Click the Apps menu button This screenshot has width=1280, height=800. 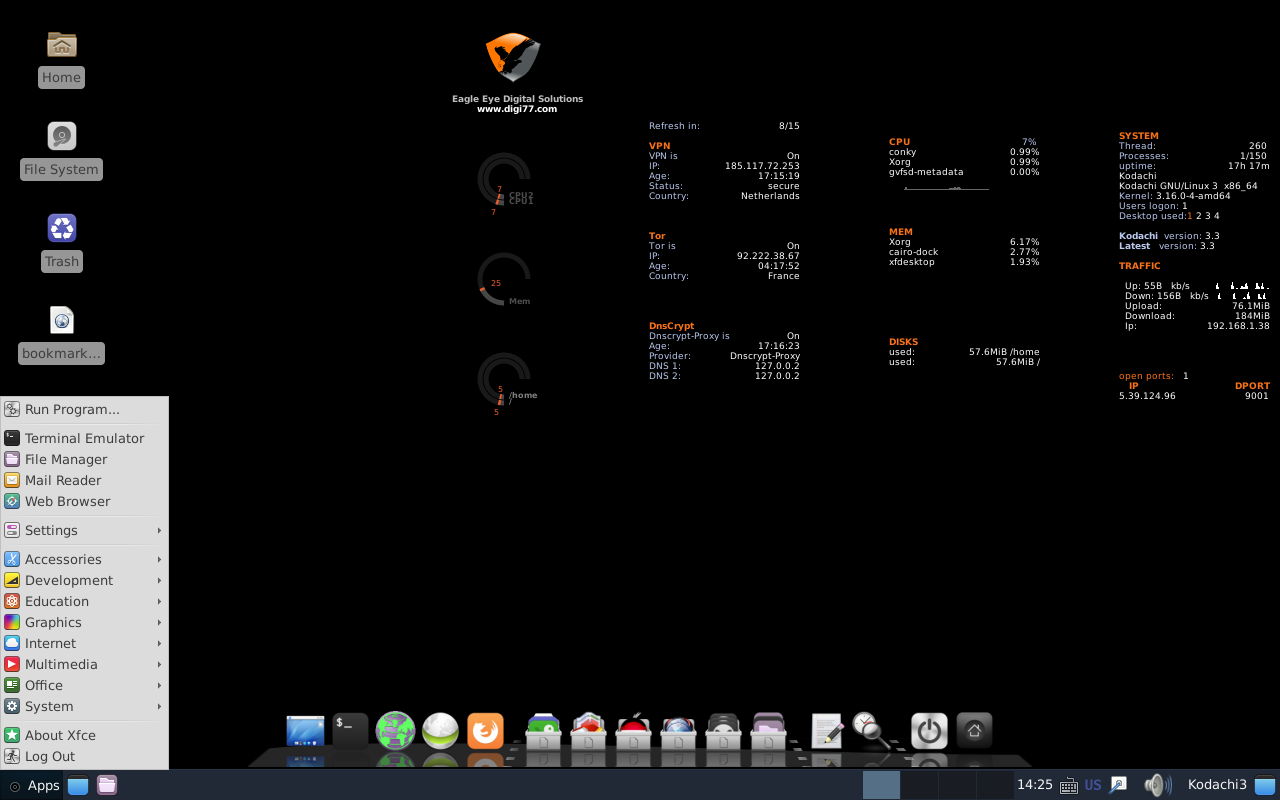click(x=34, y=785)
